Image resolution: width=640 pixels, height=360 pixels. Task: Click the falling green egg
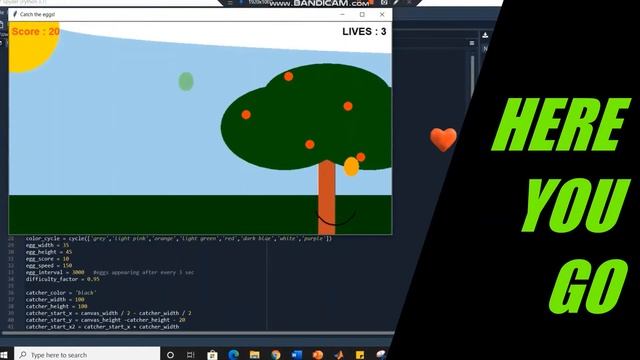coord(186,82)
